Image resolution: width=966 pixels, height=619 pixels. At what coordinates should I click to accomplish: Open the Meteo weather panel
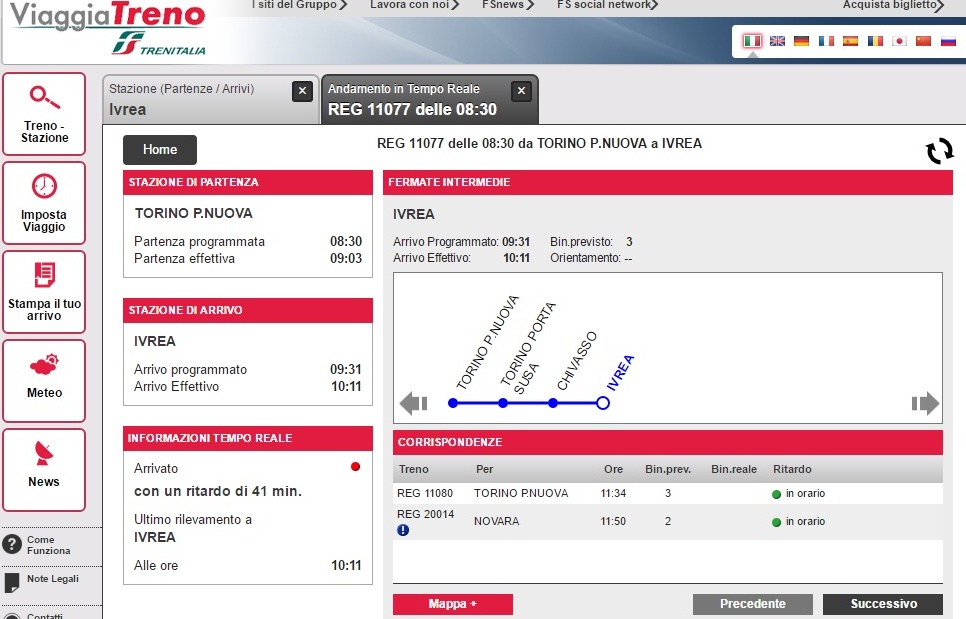[44, 381]
